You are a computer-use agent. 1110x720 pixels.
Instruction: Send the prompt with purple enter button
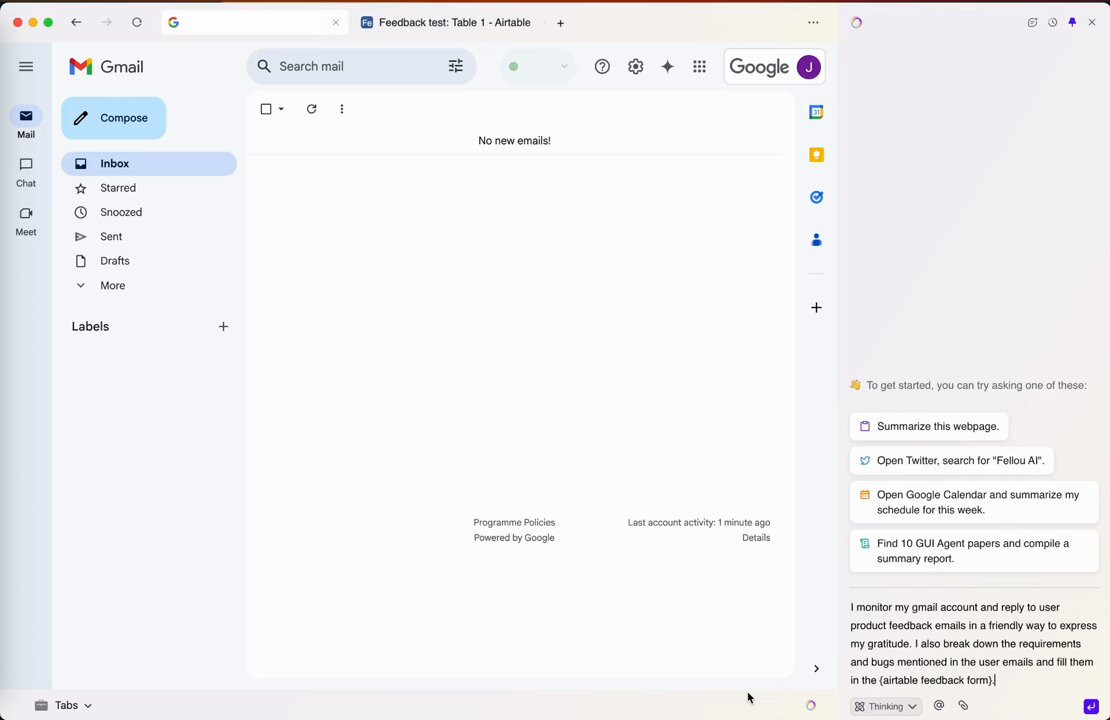[1091, 706]
